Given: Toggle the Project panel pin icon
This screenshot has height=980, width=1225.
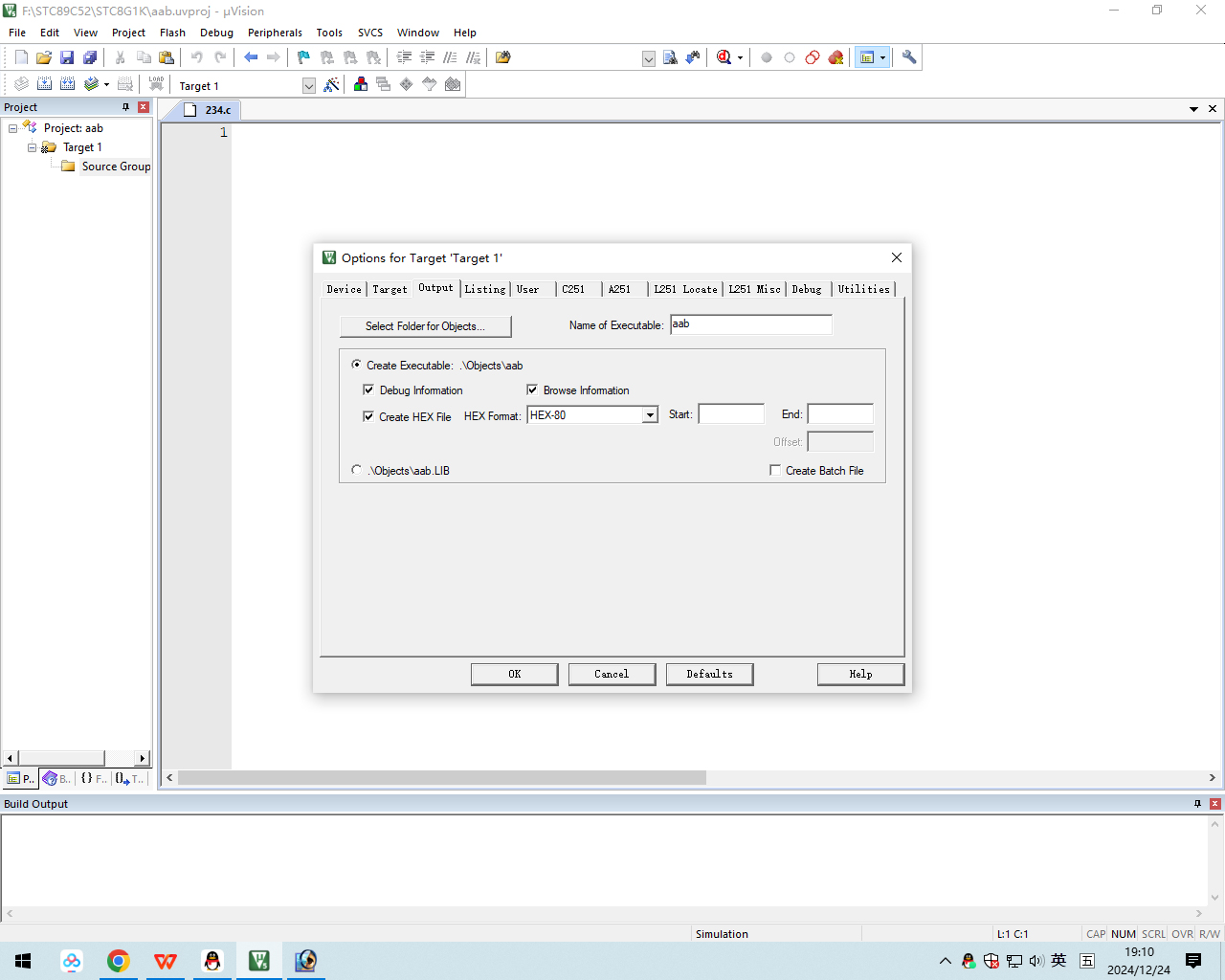Looking at the screenshot, I should (x=125, y=107).
